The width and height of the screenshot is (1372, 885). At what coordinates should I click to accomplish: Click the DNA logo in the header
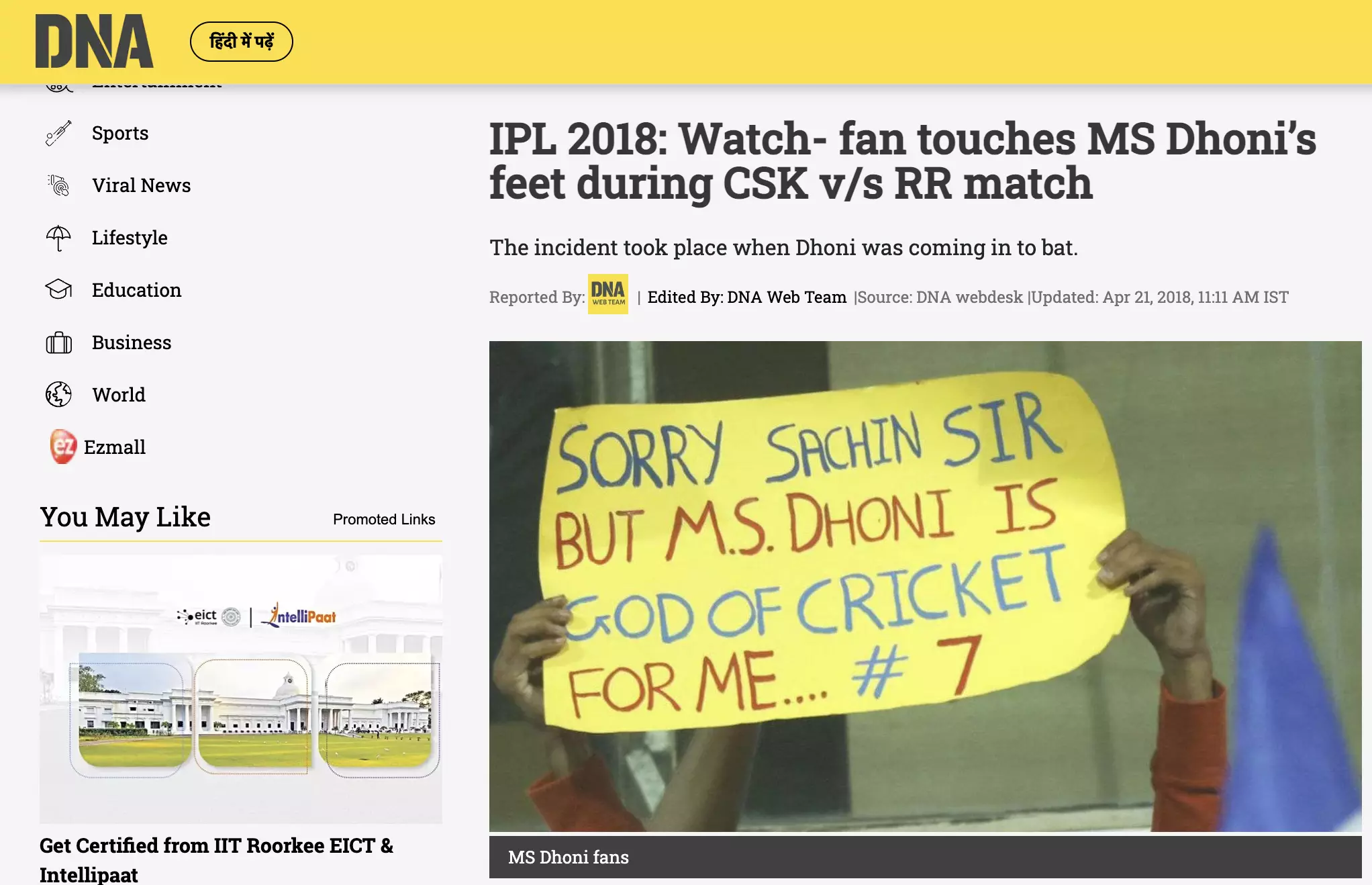[95, 41]
